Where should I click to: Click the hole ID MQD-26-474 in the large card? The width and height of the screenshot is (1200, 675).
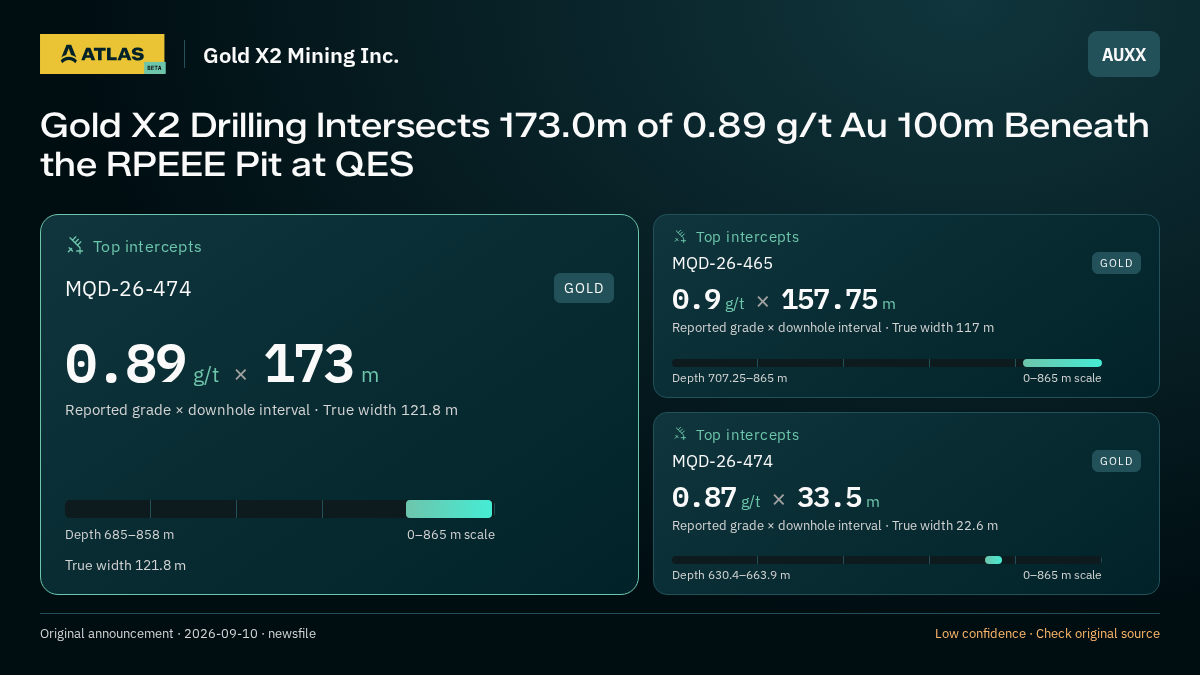[128, 289]
